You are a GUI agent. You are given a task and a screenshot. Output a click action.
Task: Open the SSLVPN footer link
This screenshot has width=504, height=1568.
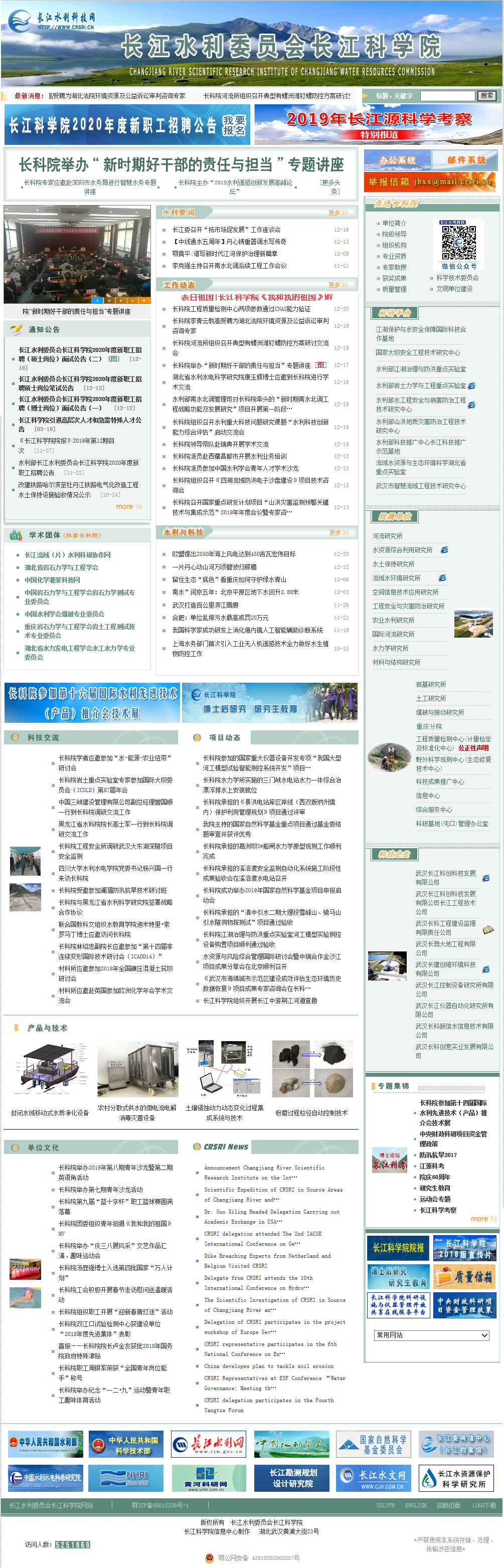385,1505
